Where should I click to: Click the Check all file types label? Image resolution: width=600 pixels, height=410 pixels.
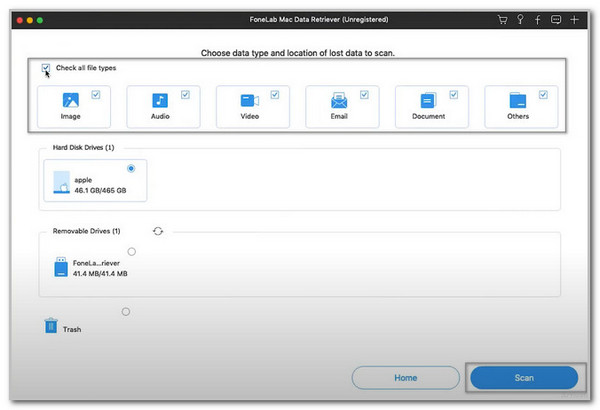[86, 68]
